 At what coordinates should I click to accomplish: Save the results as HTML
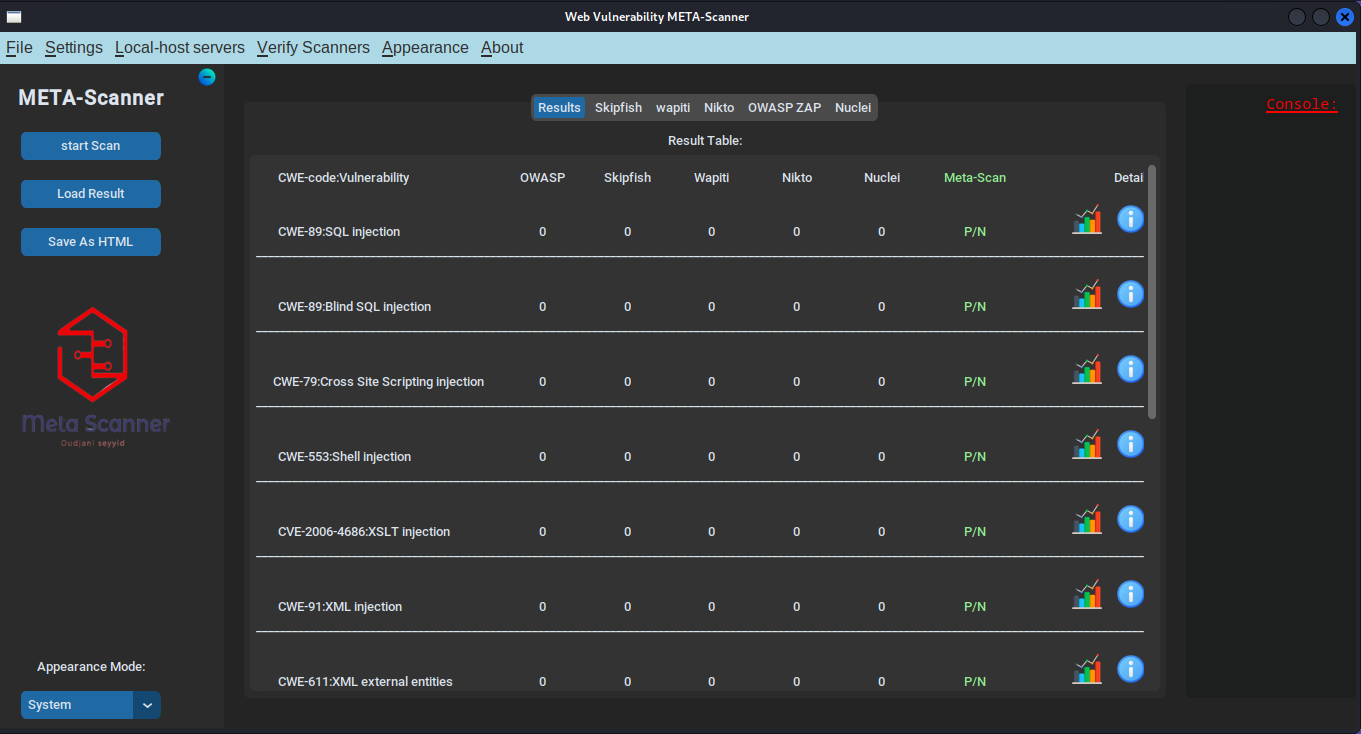click(x=90, y=241)
